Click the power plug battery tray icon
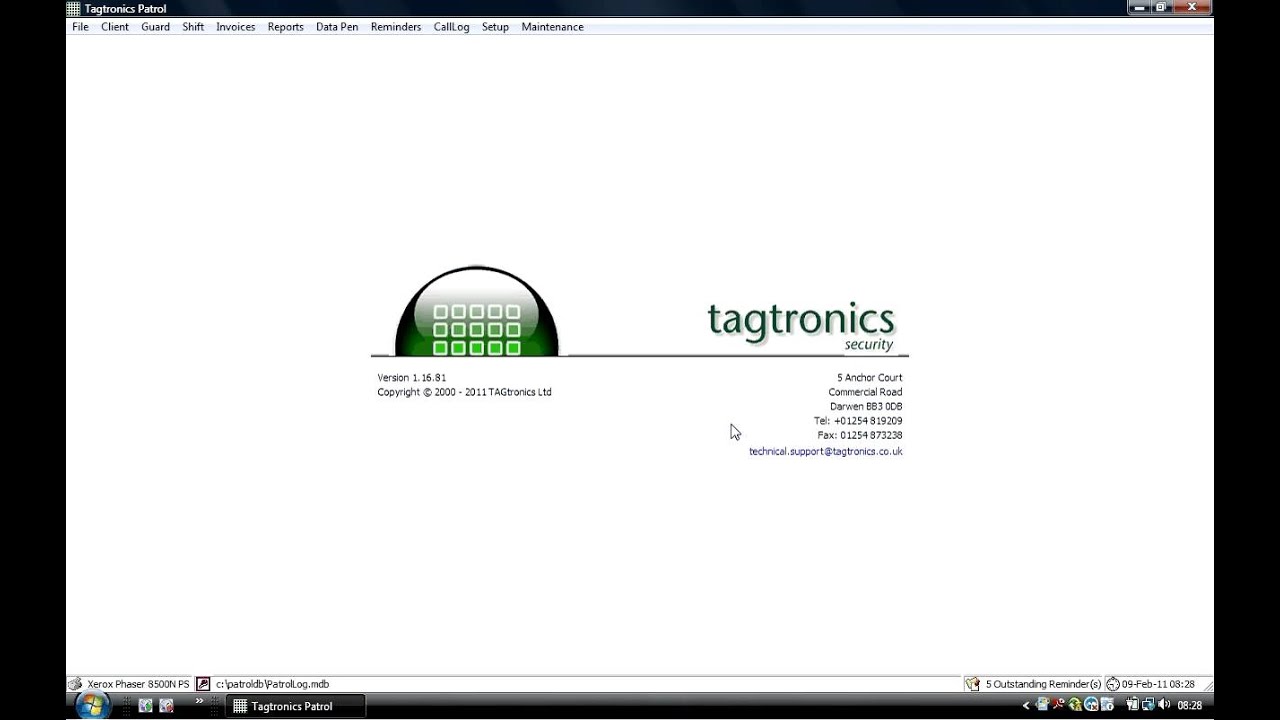The height and width of the screenshot is (720, 1280). click(1133, 705)
